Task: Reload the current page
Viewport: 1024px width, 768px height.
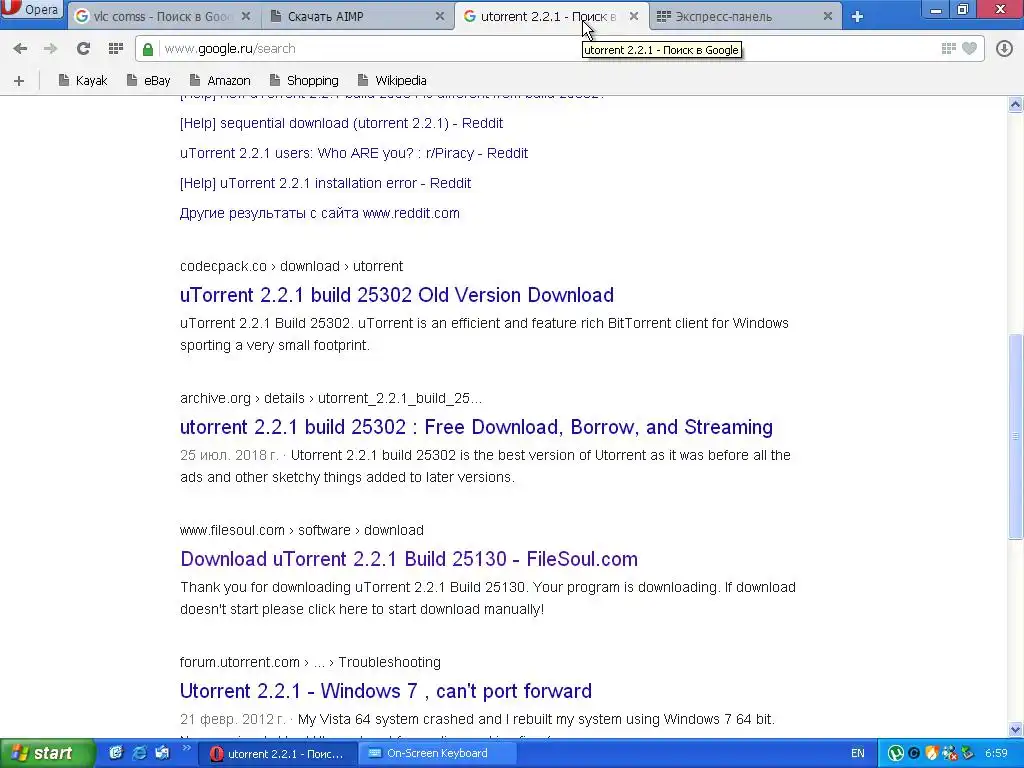Action: [x=83, y=48]
